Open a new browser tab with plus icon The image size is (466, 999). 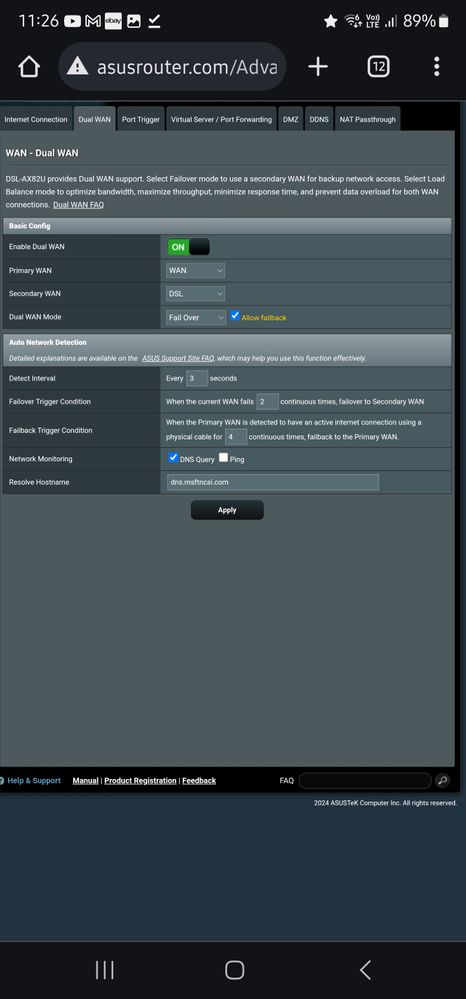point(317,66)
